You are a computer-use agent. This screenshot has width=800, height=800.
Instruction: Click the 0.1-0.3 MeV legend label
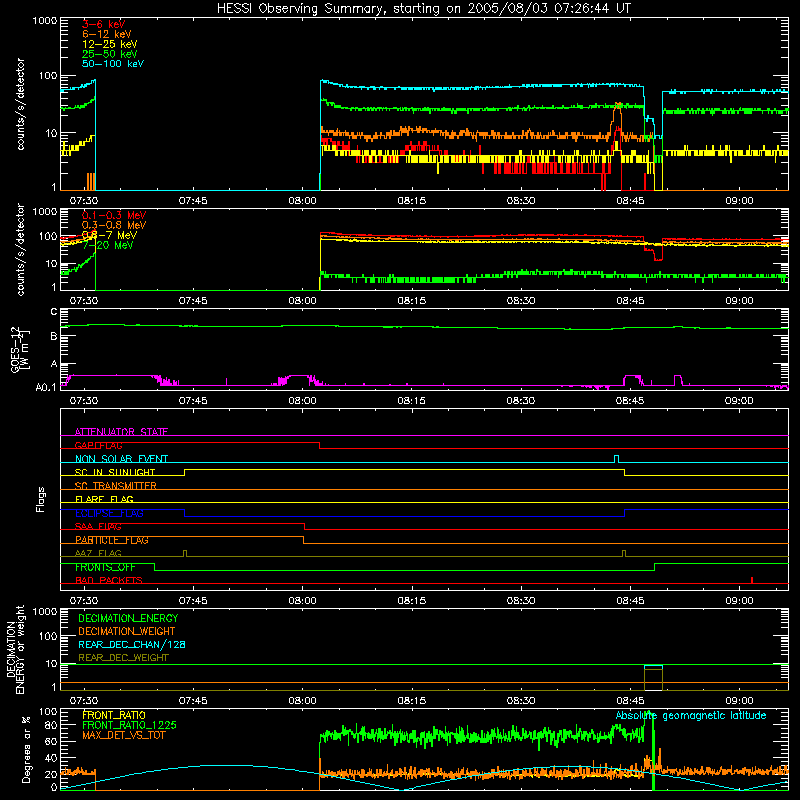114,215
